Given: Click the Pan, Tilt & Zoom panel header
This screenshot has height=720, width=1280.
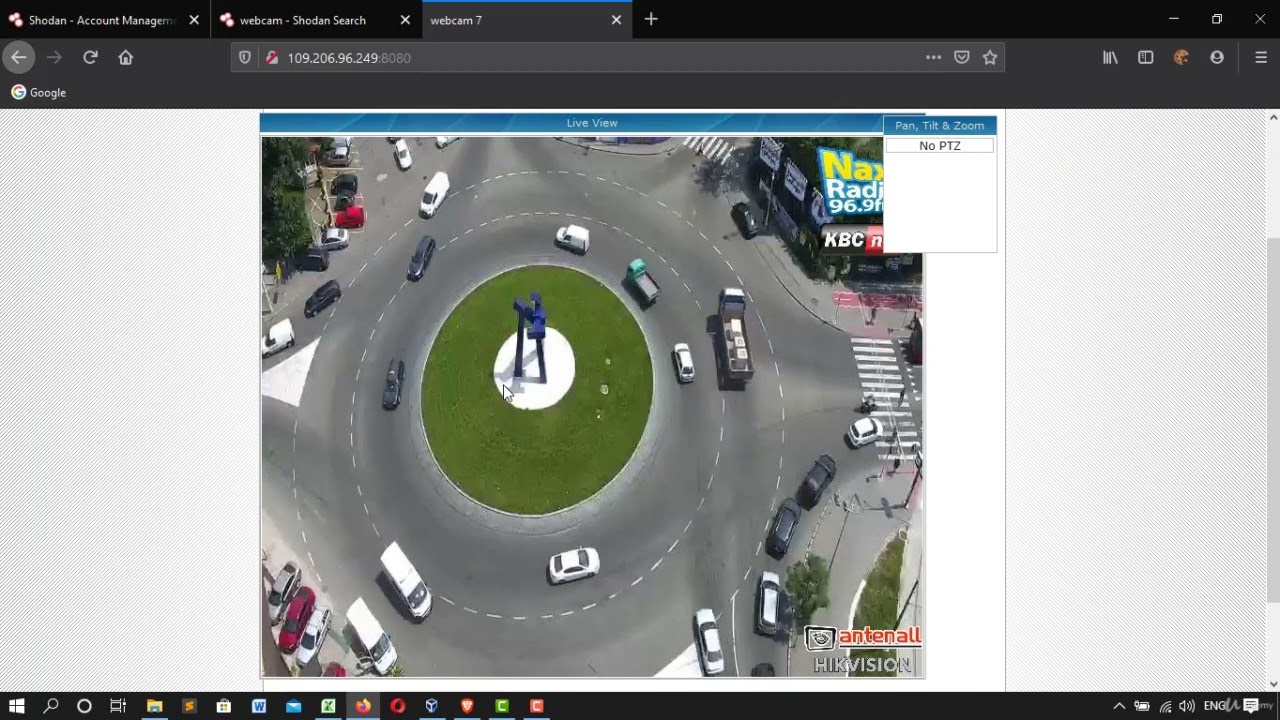Looking at the screenshot, I should pyautogui.click(x=940, y=125).
